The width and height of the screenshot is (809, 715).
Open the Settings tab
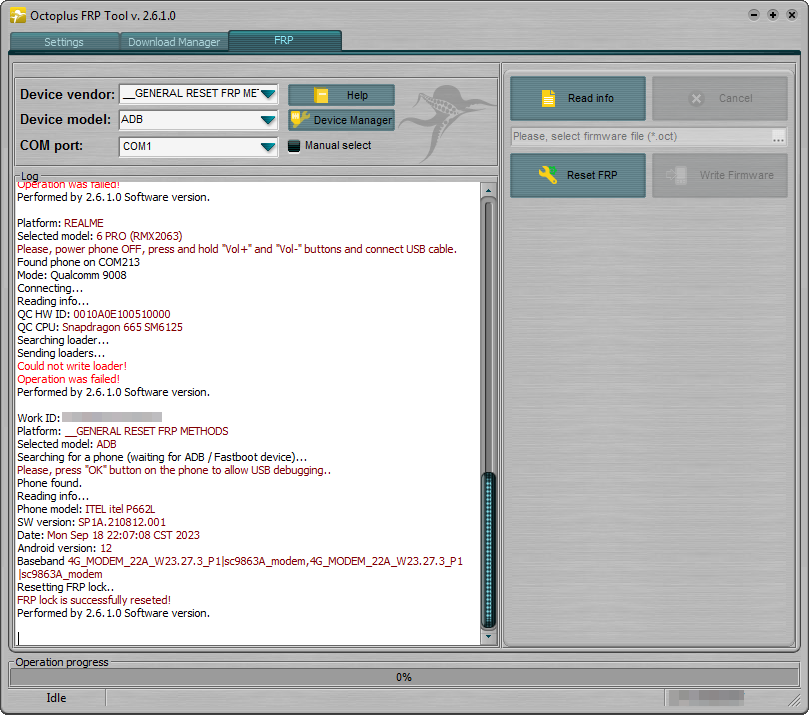click(64, 42)
